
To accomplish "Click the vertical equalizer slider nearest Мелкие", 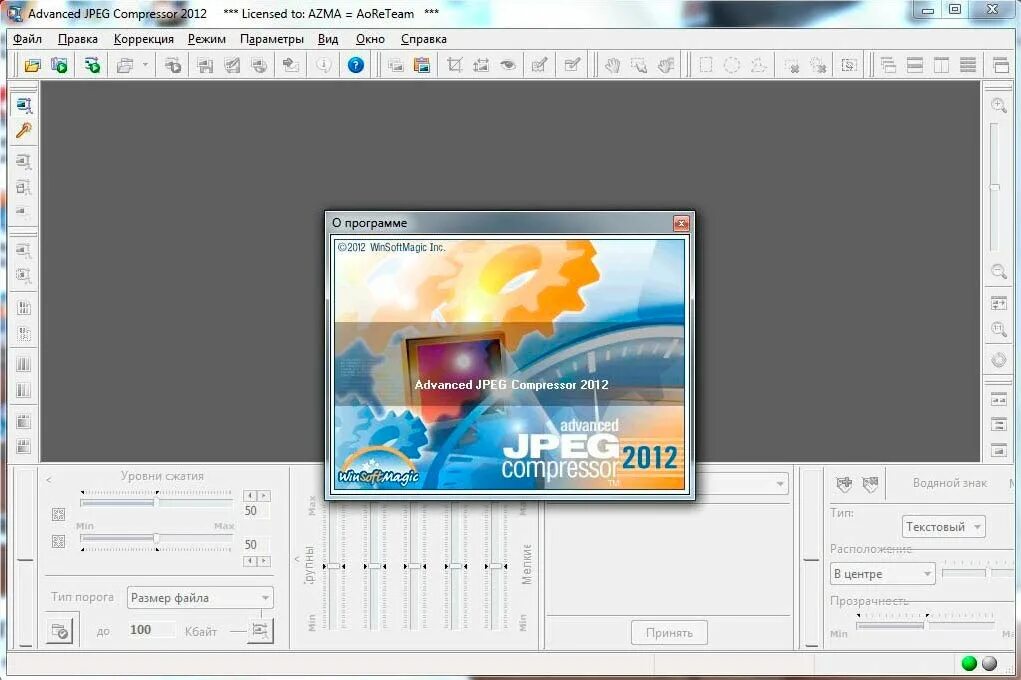I will click(x=495, y=566).
